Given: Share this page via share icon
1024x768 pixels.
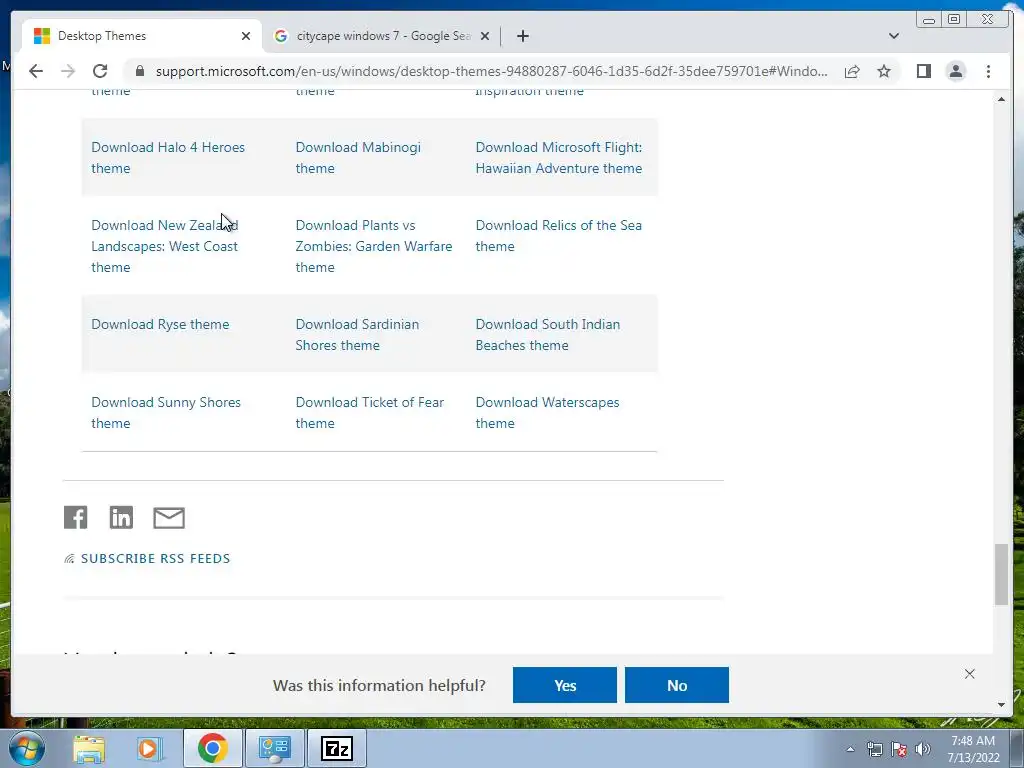Looking at the screenshot, I should (x=852, y=71).
